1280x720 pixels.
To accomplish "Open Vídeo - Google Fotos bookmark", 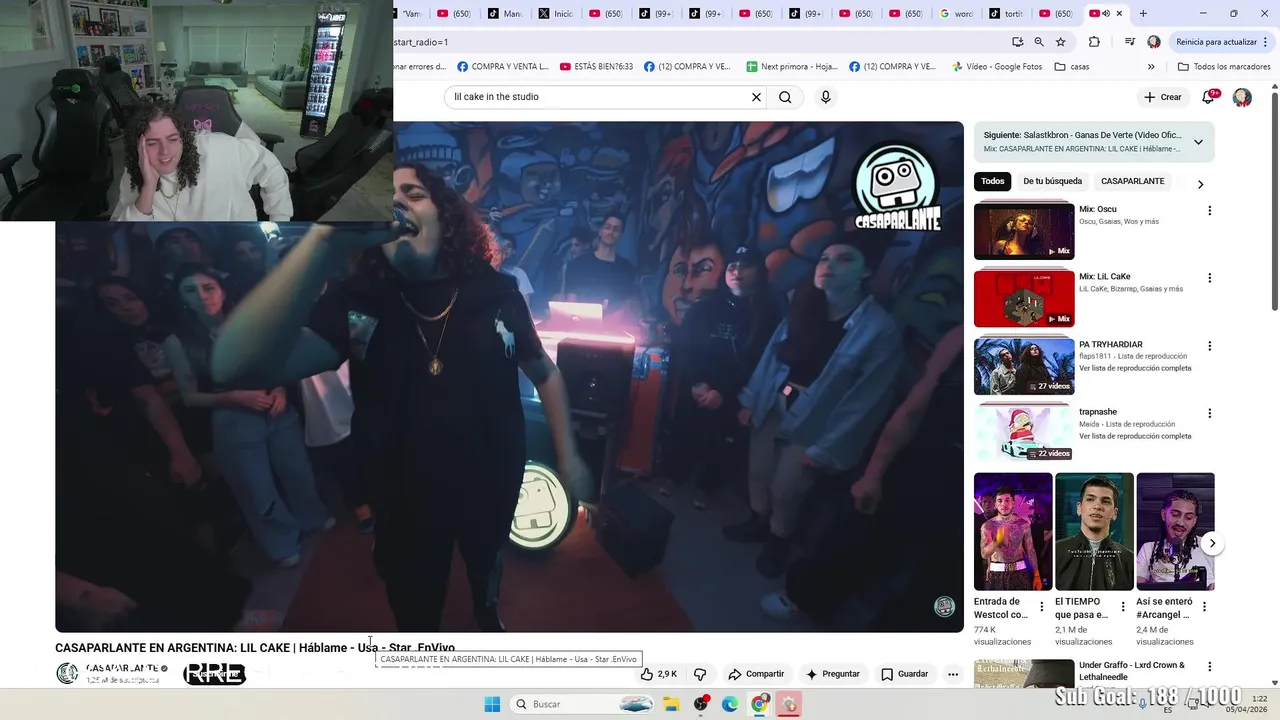I will (x=997, y=67).
